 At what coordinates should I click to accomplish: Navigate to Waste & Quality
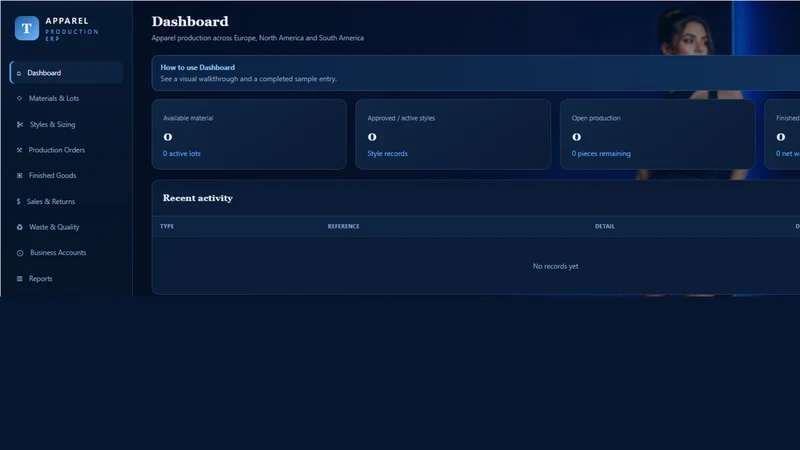coord(66,227)
